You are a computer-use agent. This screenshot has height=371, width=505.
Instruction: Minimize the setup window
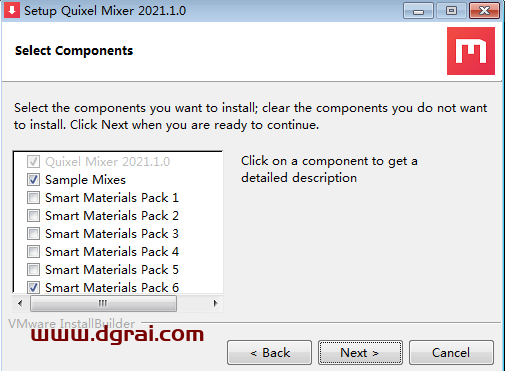[x=418, y=11]
